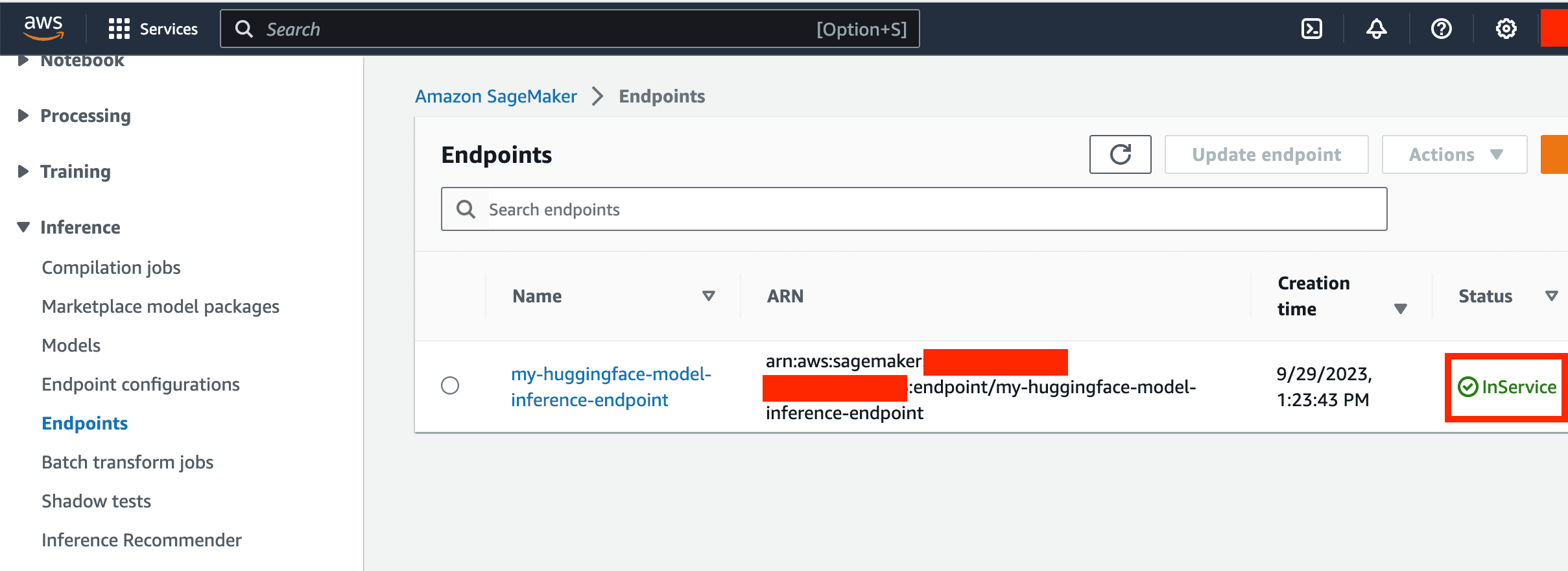Click the magnifier icon in Search endpoints
This screenshot has height=571, width=1568.
pyautogui.click(x=466, y=209)
